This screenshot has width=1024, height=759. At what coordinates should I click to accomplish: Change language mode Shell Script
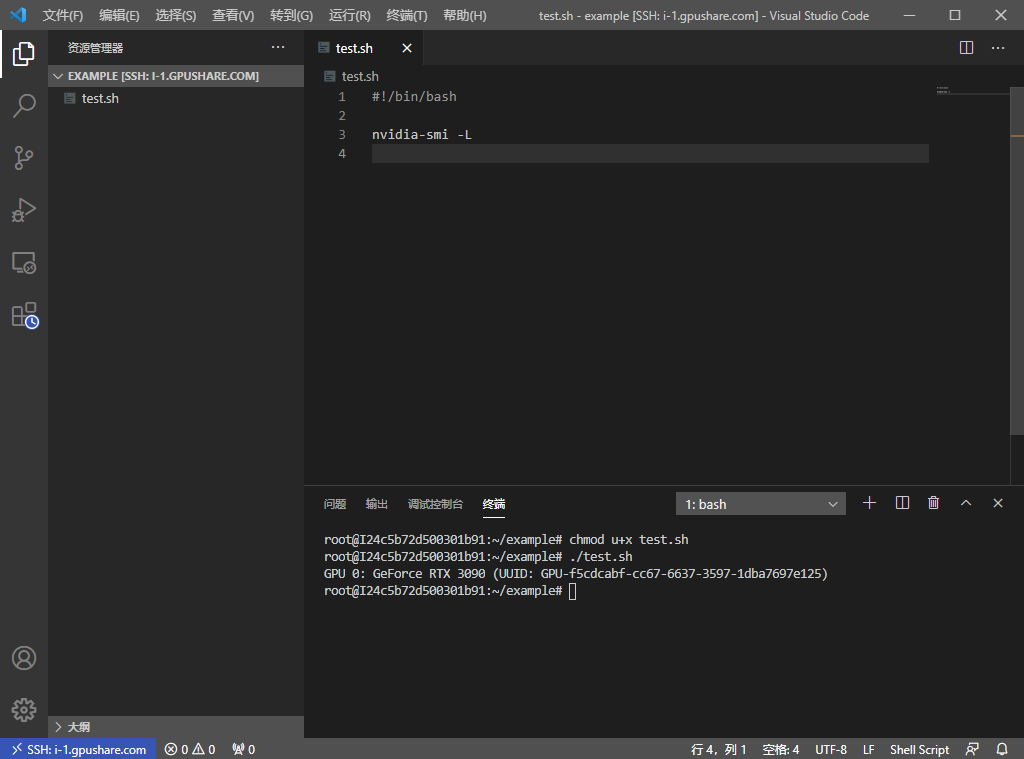pyautogui.click(x=919, y=749)
